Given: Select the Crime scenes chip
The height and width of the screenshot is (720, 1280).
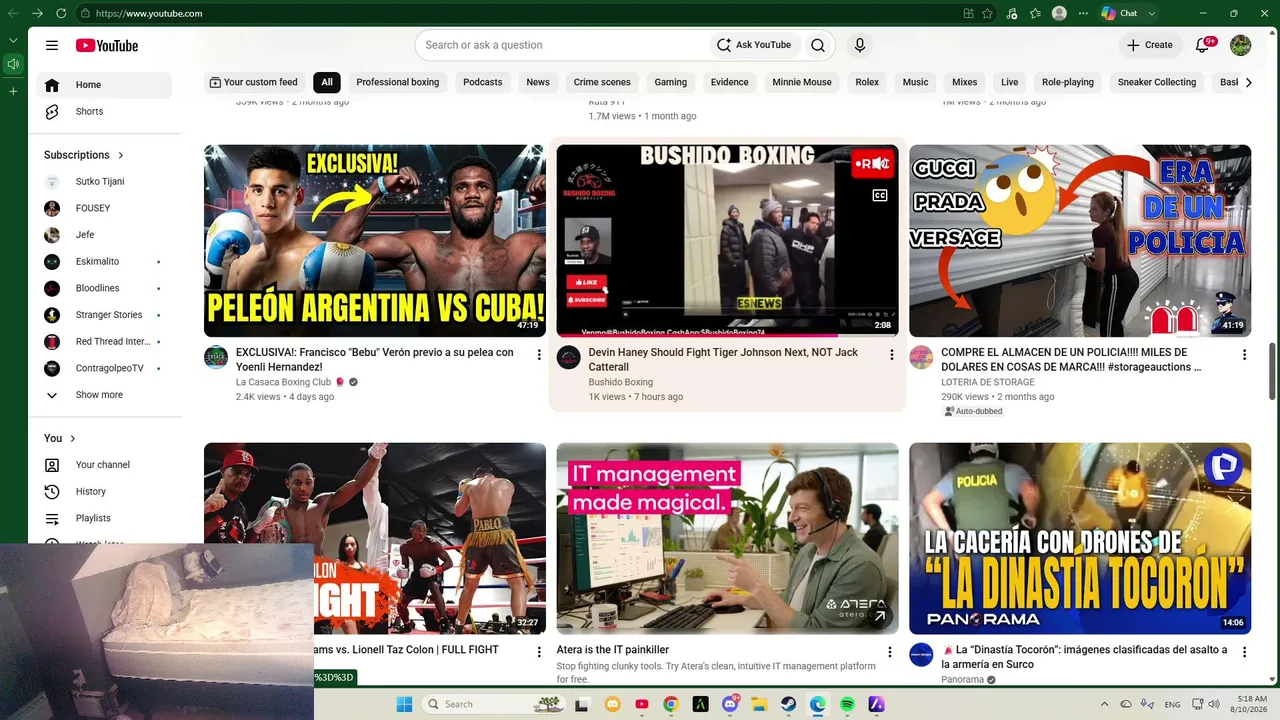Looking at the screenshot, I should (x=602, y=82).
